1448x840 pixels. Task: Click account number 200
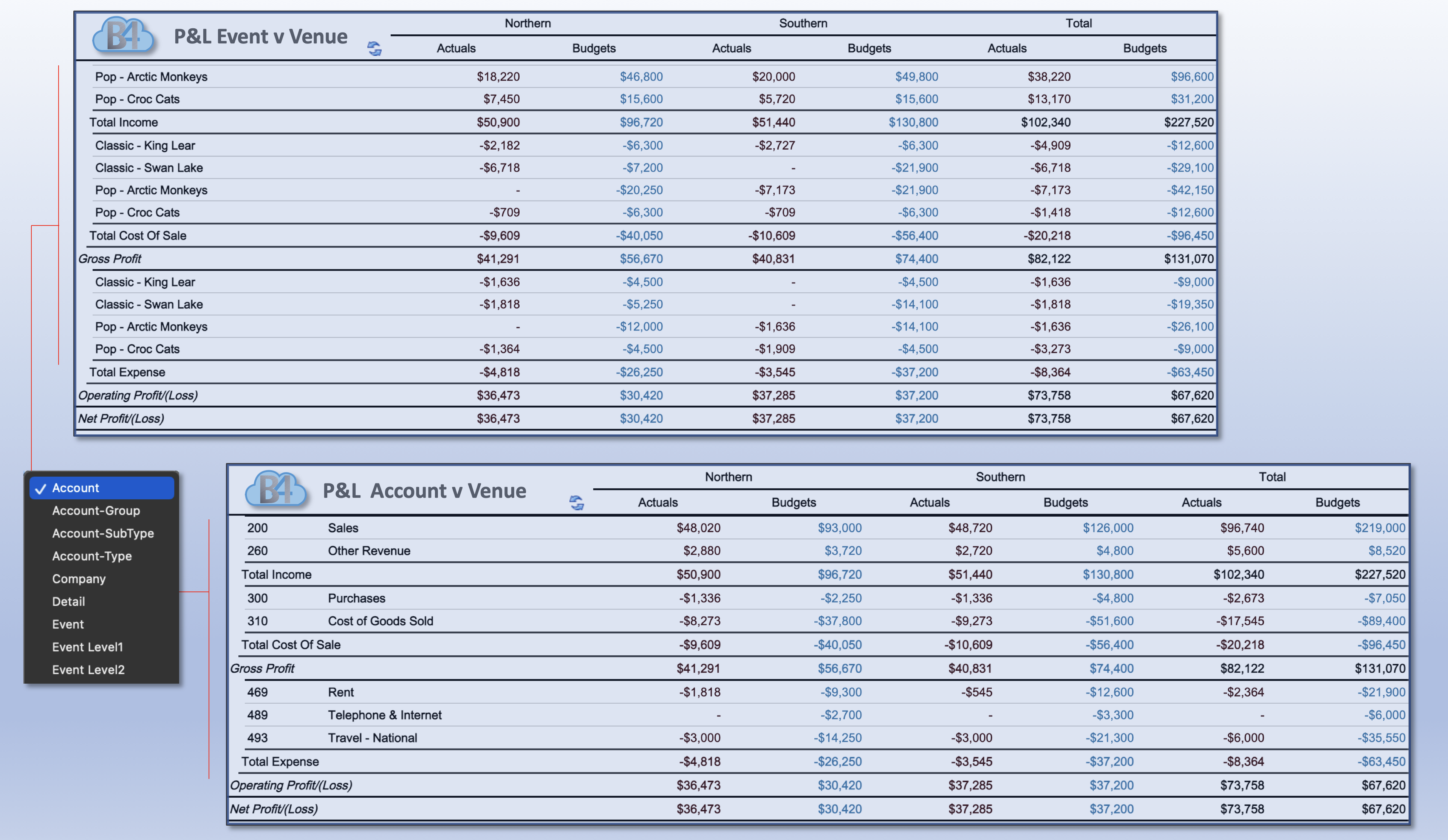(257, 528)
